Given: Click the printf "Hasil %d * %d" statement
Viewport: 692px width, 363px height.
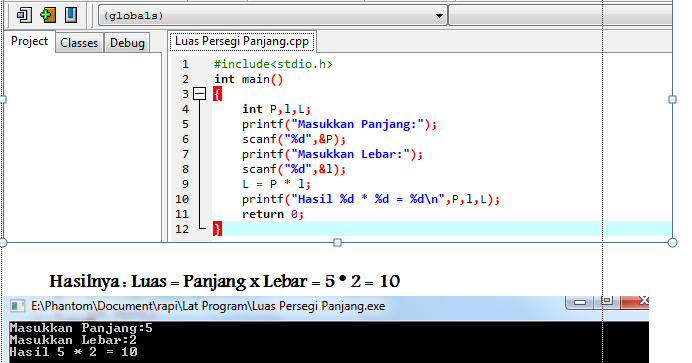Looking at the screenshot, I should (x=371, y=199).
